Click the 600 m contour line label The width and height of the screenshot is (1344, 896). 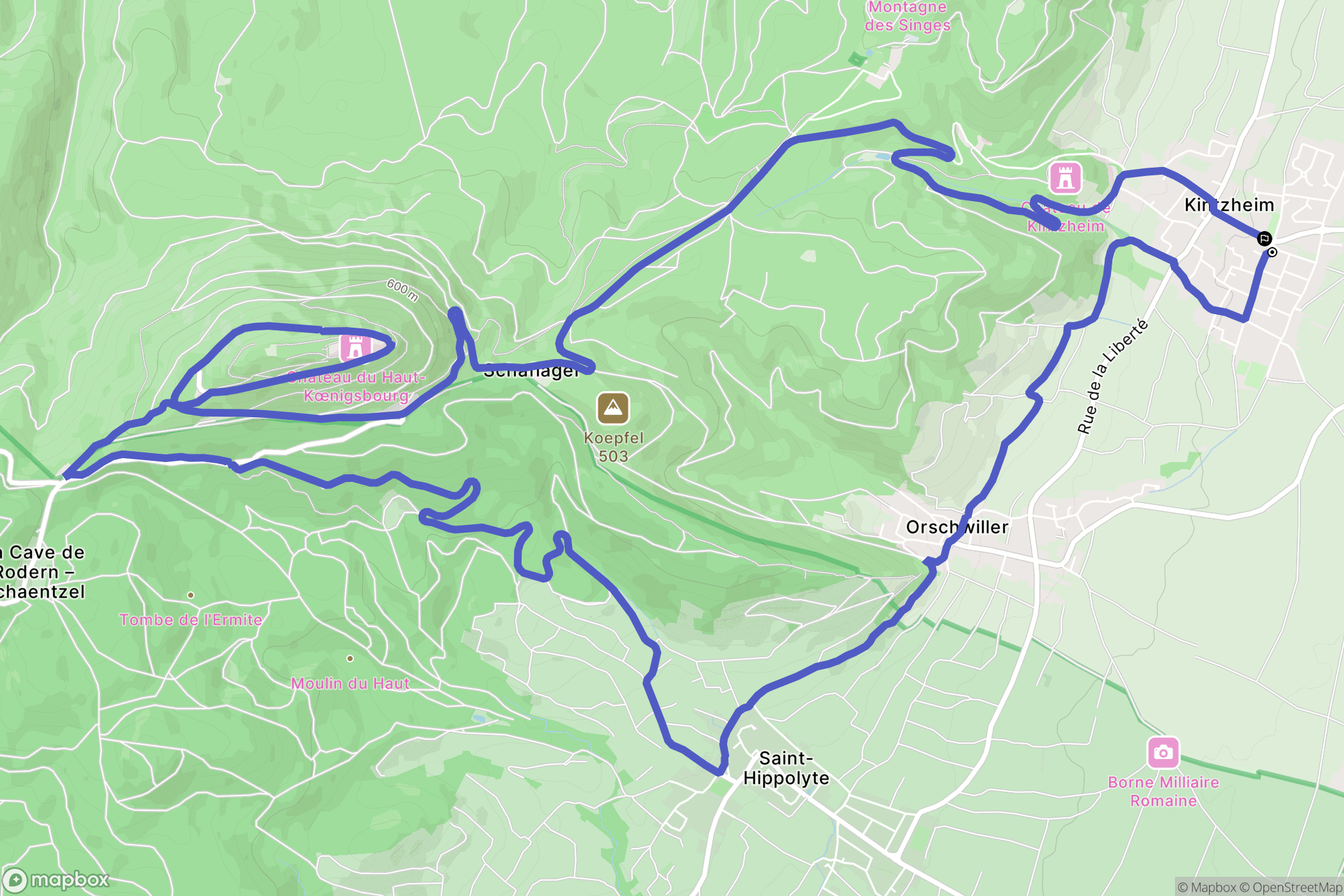tap(403, 290)
